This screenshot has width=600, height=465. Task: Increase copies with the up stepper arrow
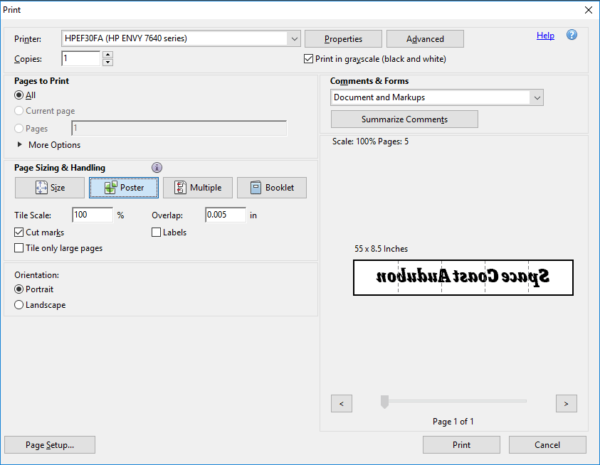coord(108,55)
